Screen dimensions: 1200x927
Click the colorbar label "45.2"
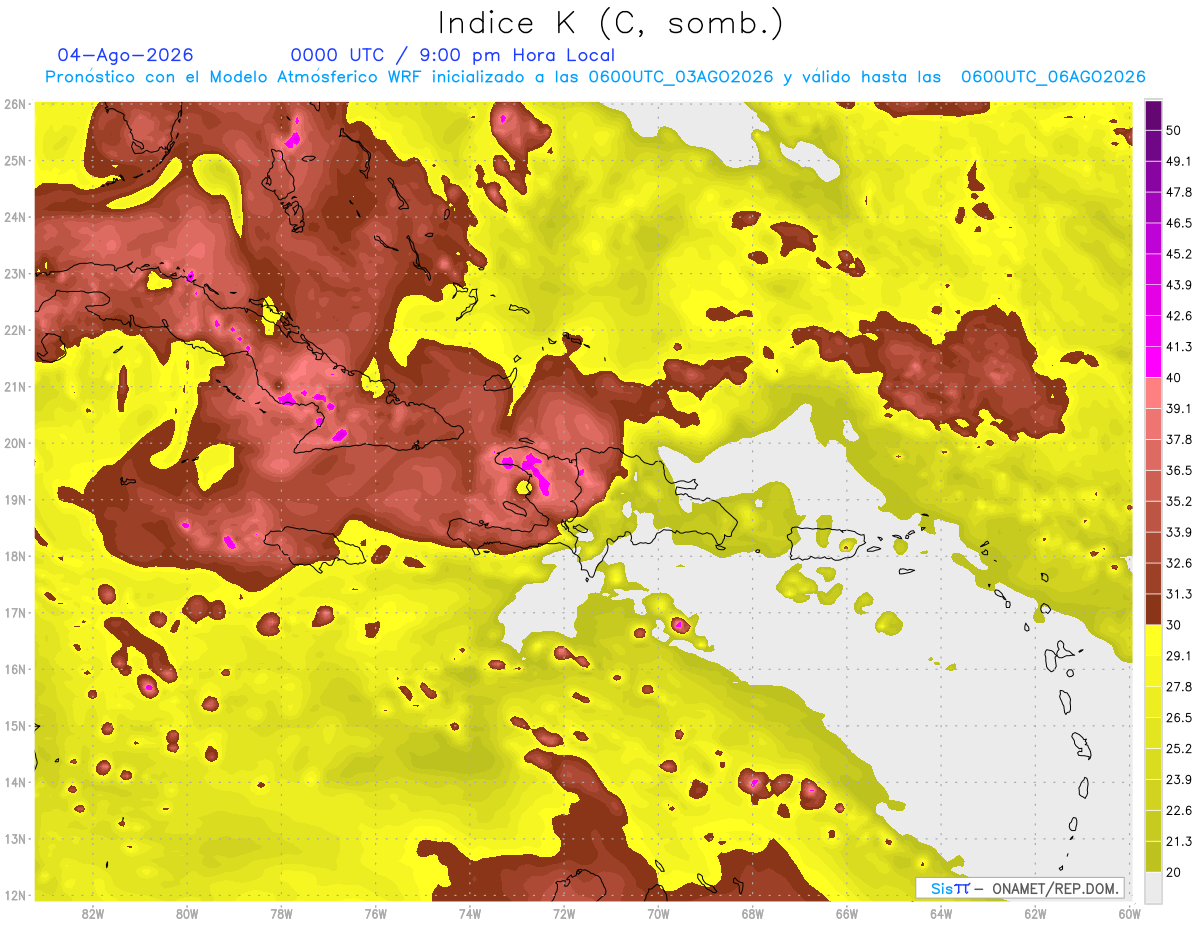pos(1178,254)
